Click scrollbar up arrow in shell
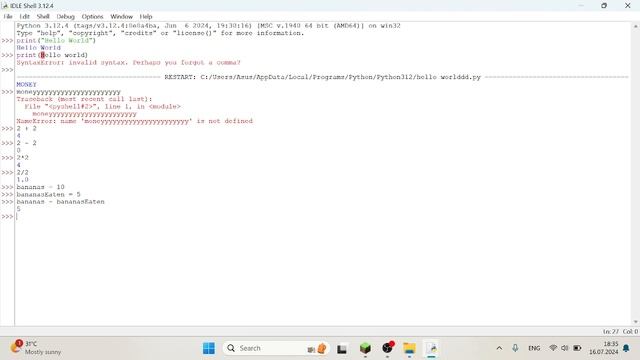 coord(636,26)
